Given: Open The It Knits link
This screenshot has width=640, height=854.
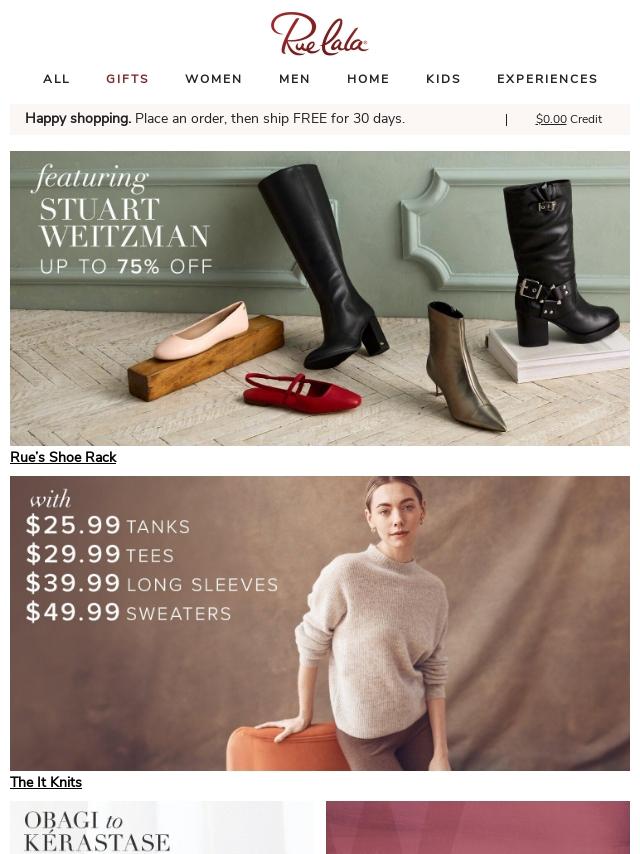Looking at the screenshot, I should point(46,782).
